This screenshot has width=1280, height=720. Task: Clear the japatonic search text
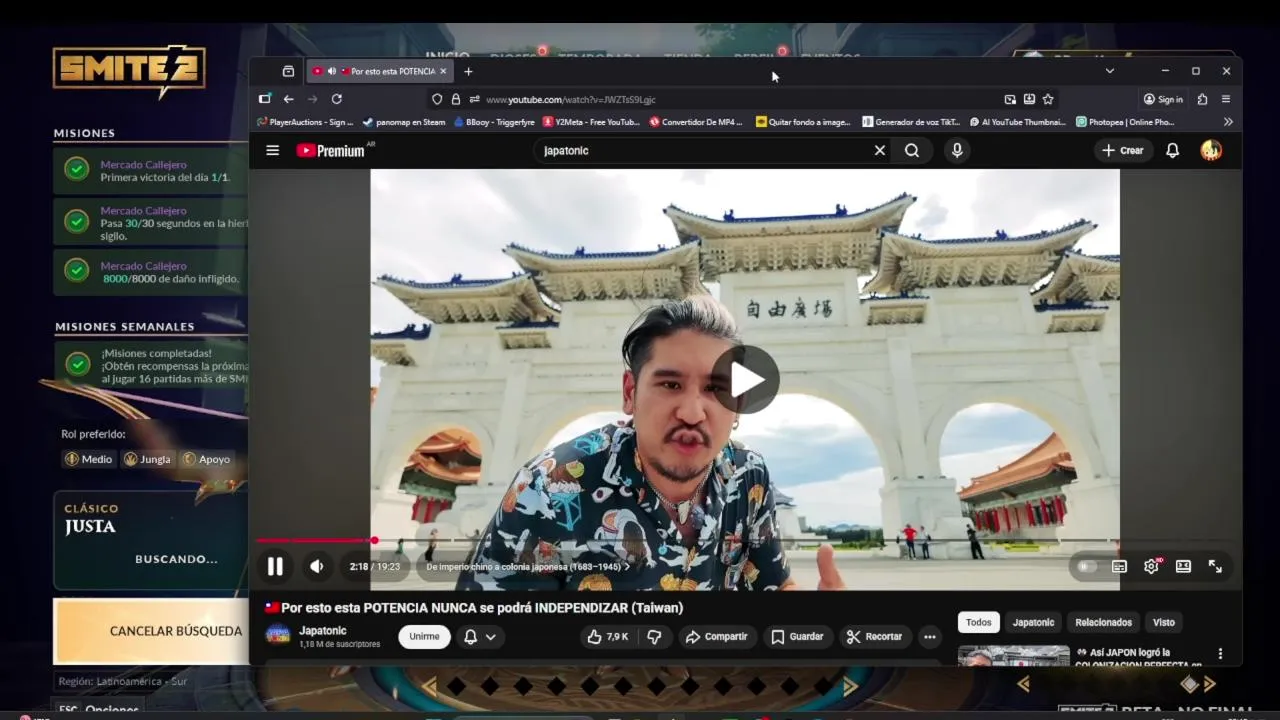(x=880, y=150)
